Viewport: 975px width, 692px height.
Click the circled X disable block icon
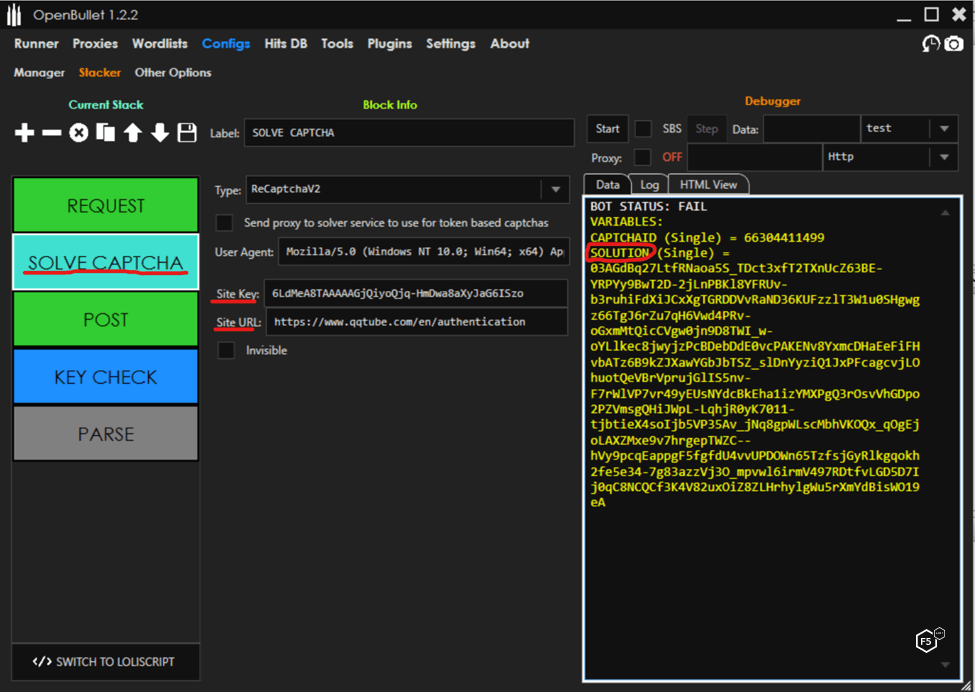click(x=79, y=133)
